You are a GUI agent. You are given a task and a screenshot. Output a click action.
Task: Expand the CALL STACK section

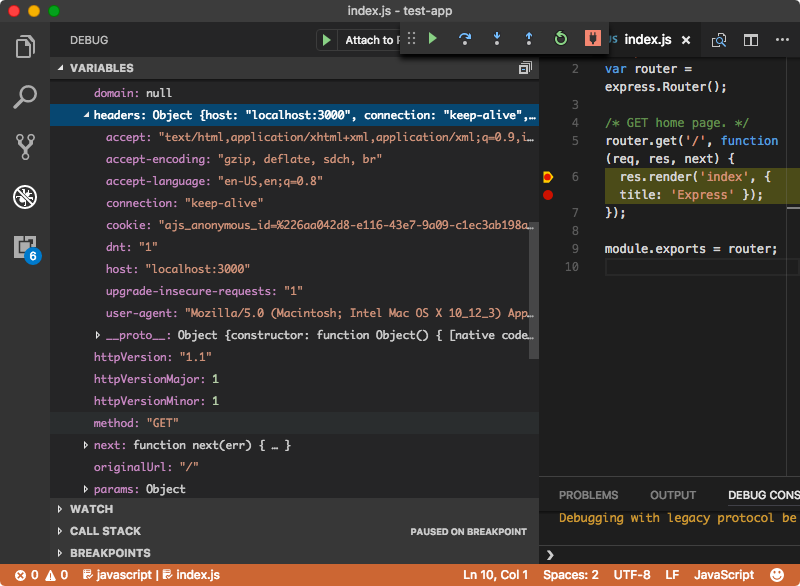tap(294, 531)
